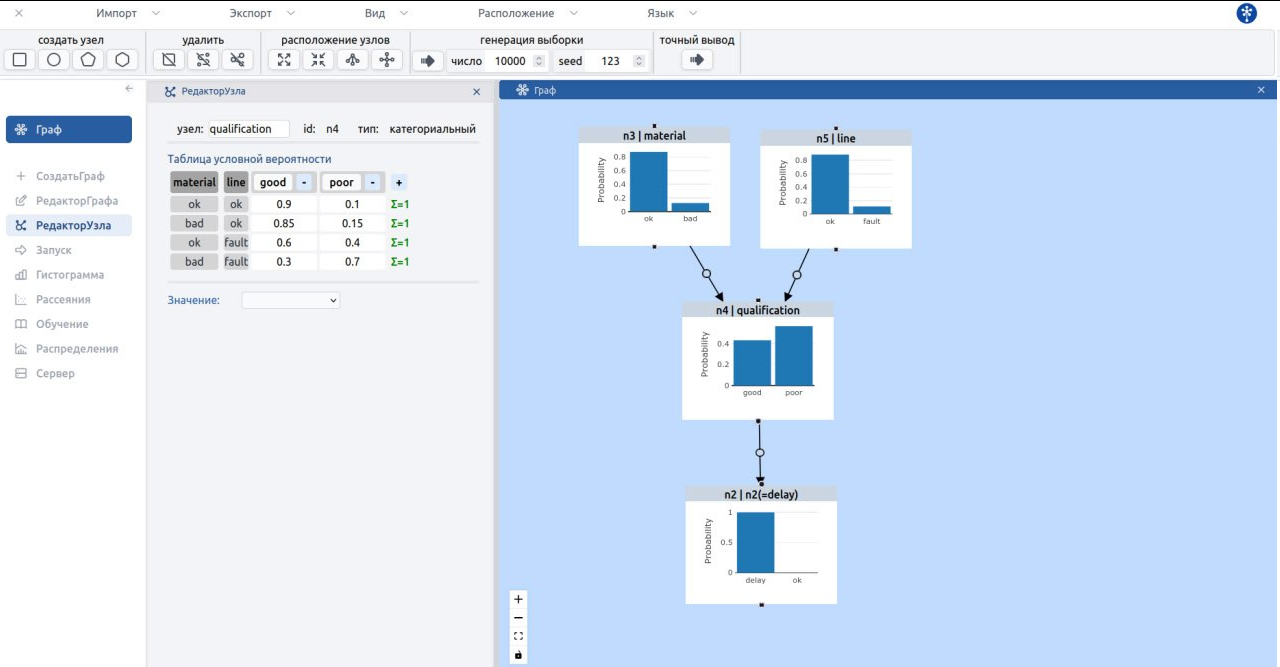Click the delete node icon

coord(169,60)
